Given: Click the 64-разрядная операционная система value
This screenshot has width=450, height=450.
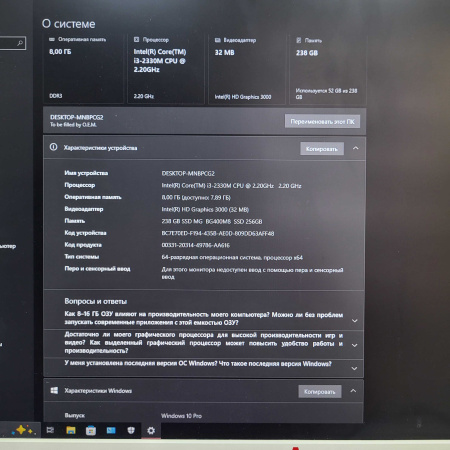Looking at the screenshot, I should 232,257.
